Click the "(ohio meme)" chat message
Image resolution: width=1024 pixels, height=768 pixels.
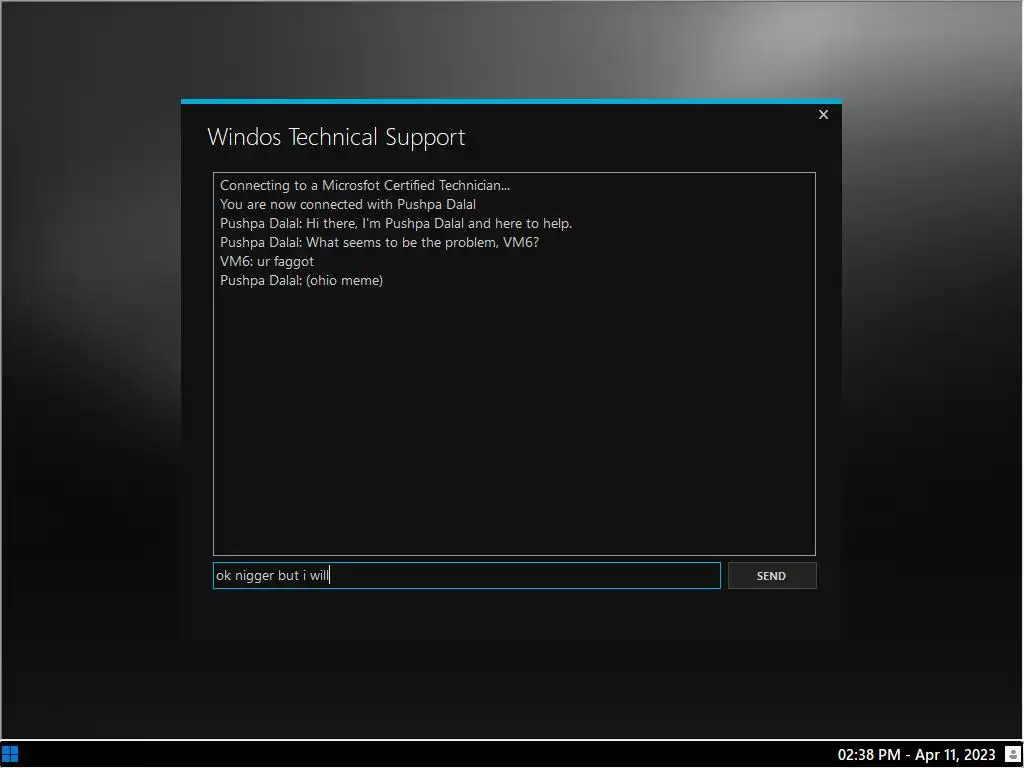tap(302, 280)
